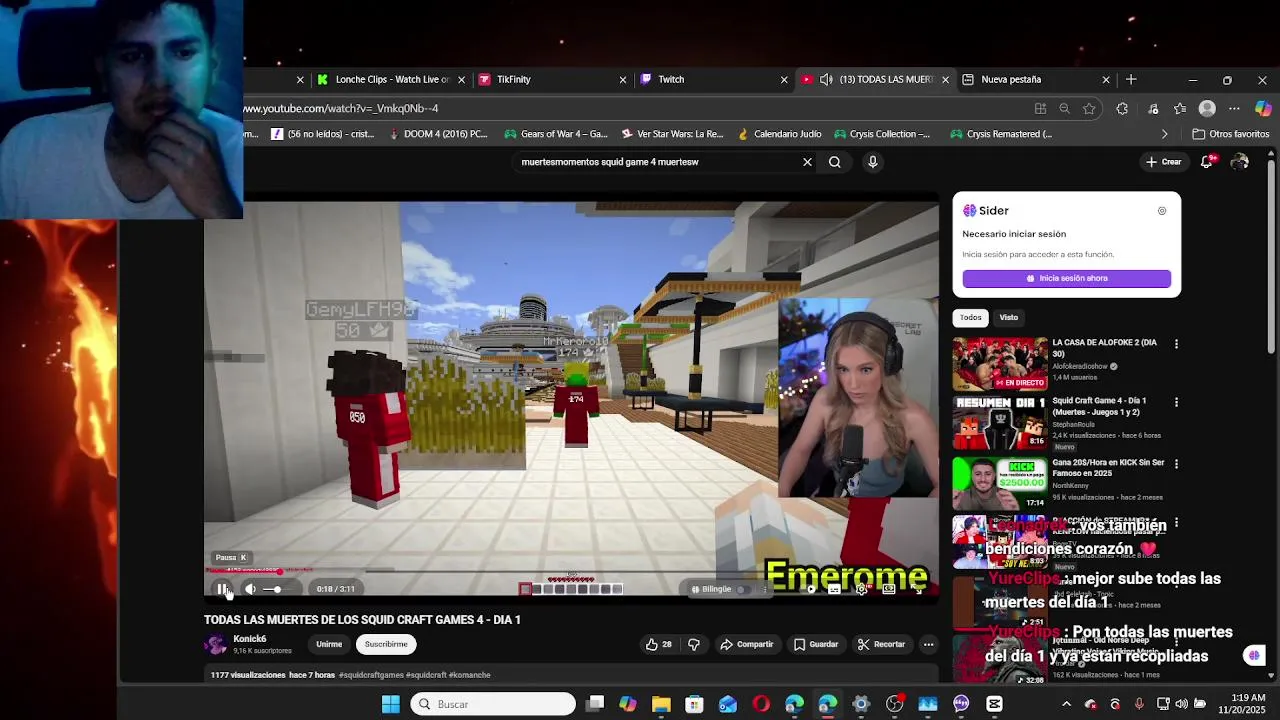Click the YouTube search magnifier button

834,162
